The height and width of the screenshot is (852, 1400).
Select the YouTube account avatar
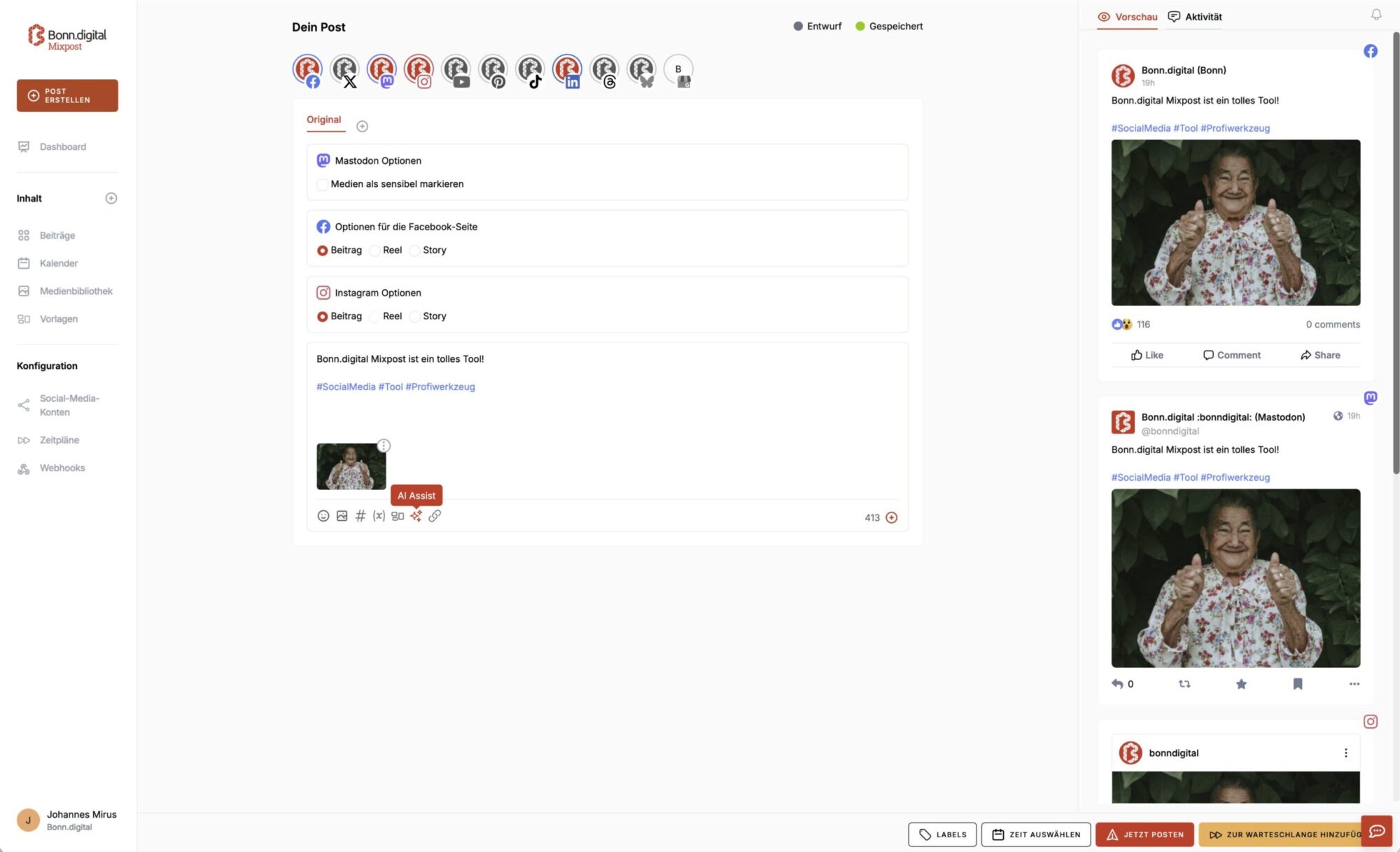tap(456, 70)
